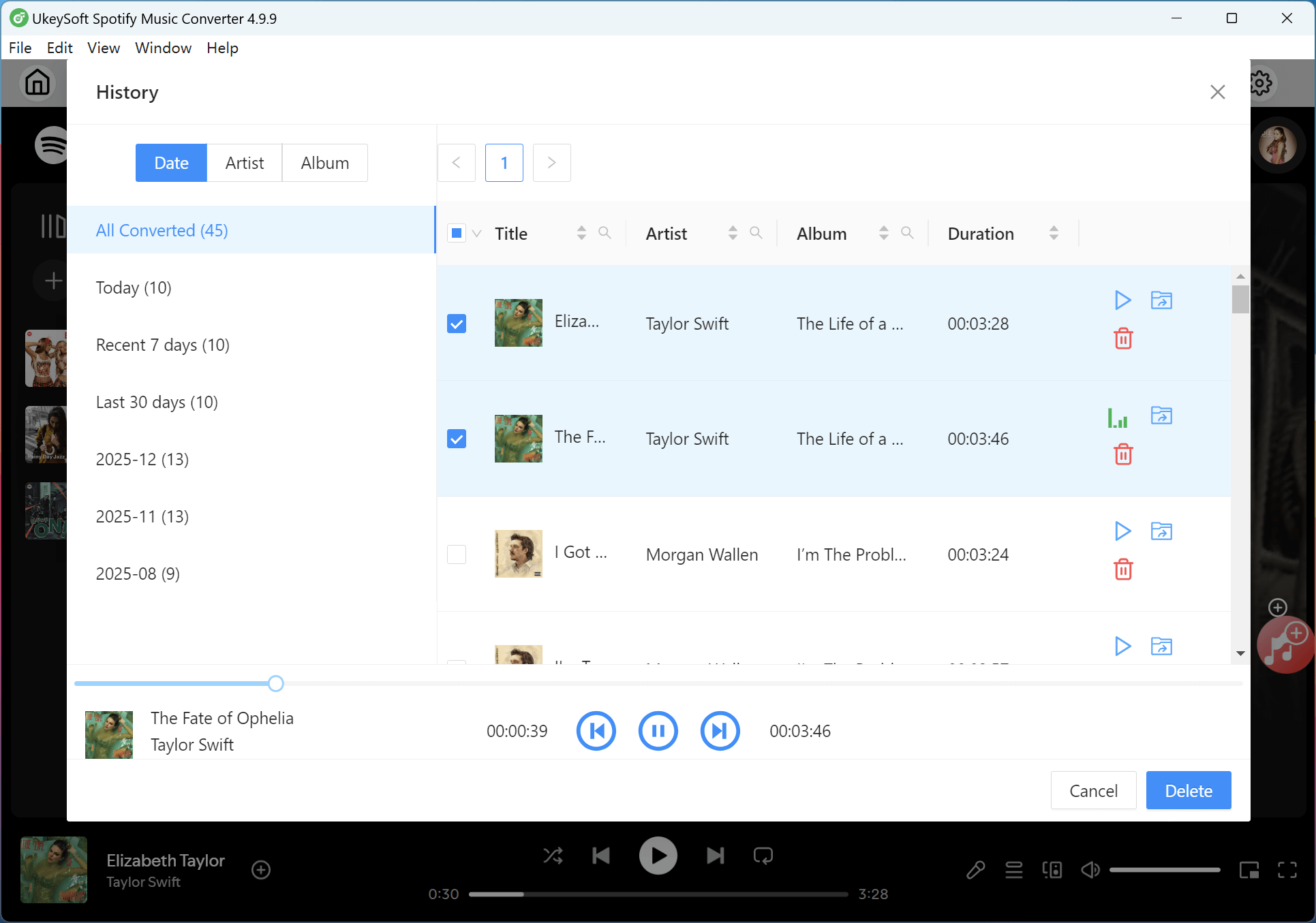Delete the I Got Better track row
Image resolution: width=1316 pixels, height=923 pixels.
[1123, 569]
